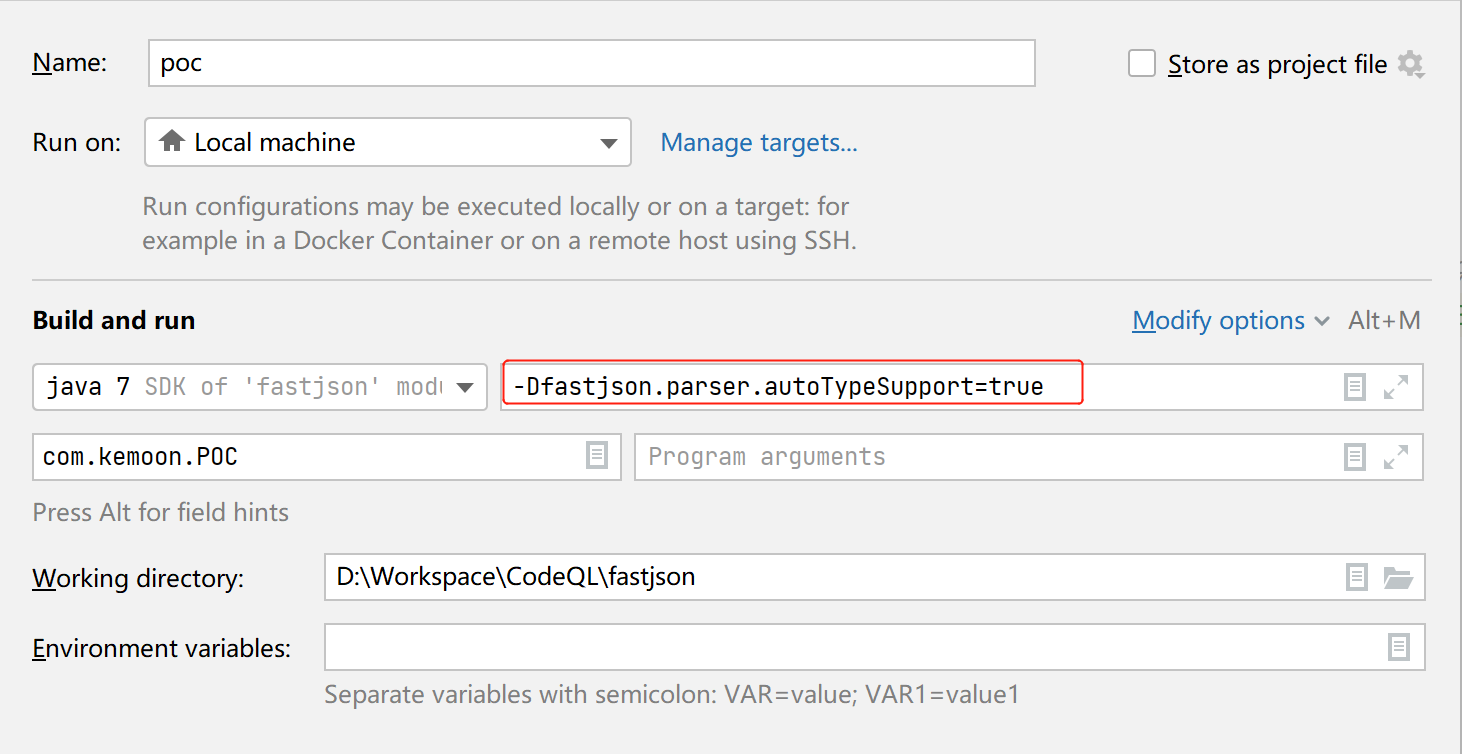Browse for working directory folder
Screen dimensions: 1462x754
pos(1397,577)
